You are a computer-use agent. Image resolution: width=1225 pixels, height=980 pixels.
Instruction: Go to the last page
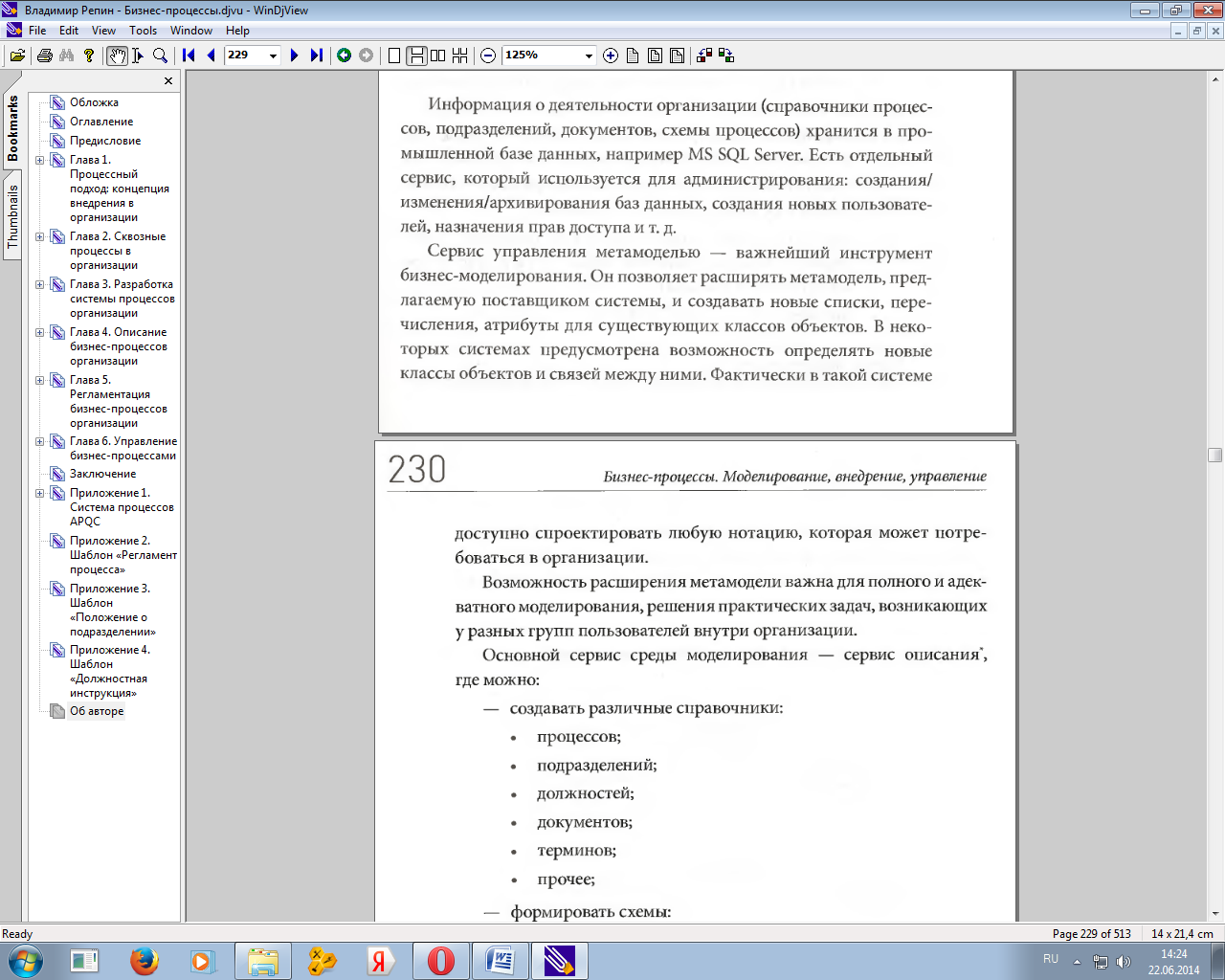click(317, 56)
